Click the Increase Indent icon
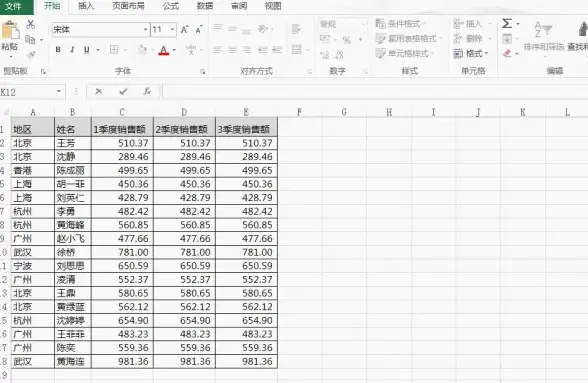588x383 pixels. tap(277, 50)
